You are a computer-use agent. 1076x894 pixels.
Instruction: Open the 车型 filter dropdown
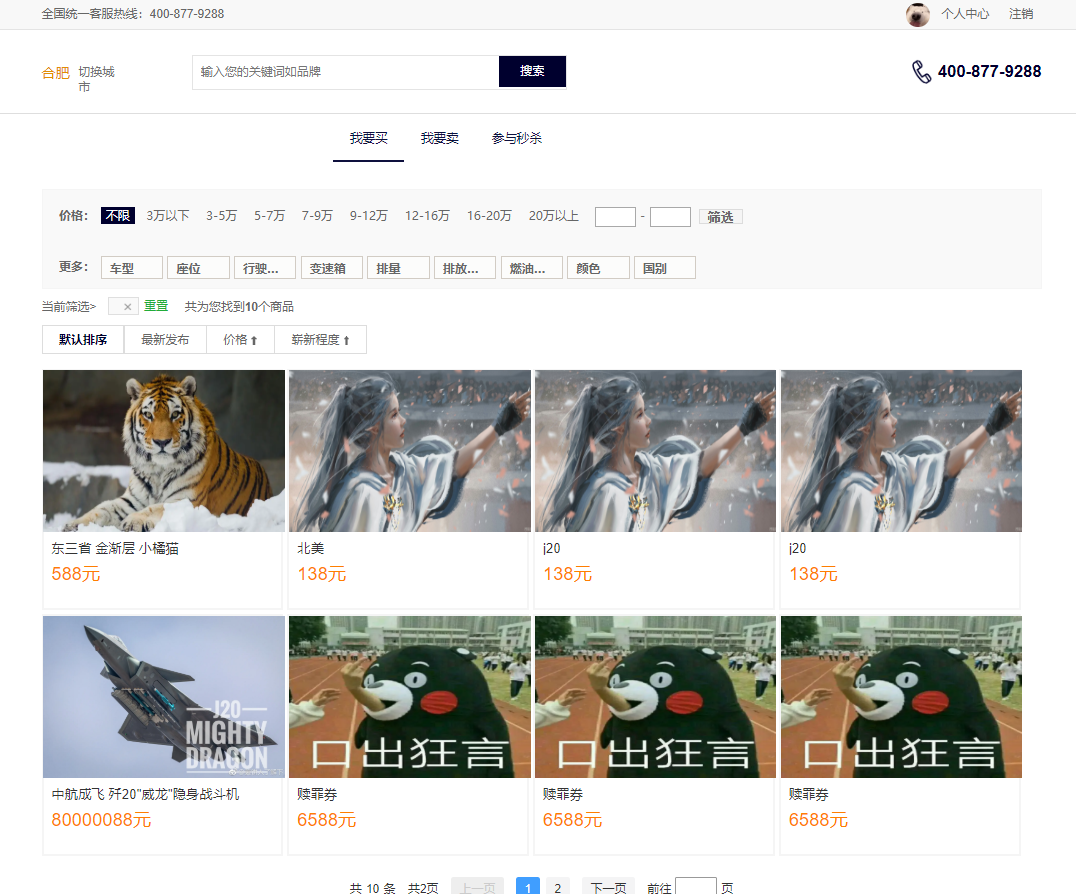[x=131, y=267]
